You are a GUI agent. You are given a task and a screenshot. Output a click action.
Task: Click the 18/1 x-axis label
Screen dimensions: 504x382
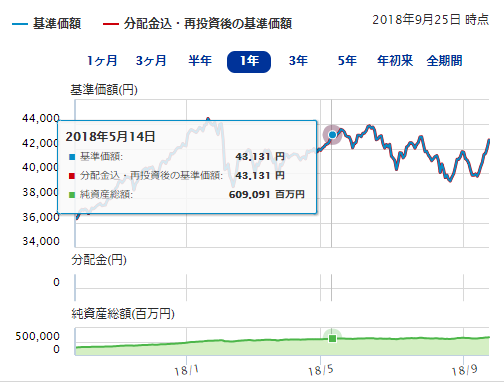point(186,370)
